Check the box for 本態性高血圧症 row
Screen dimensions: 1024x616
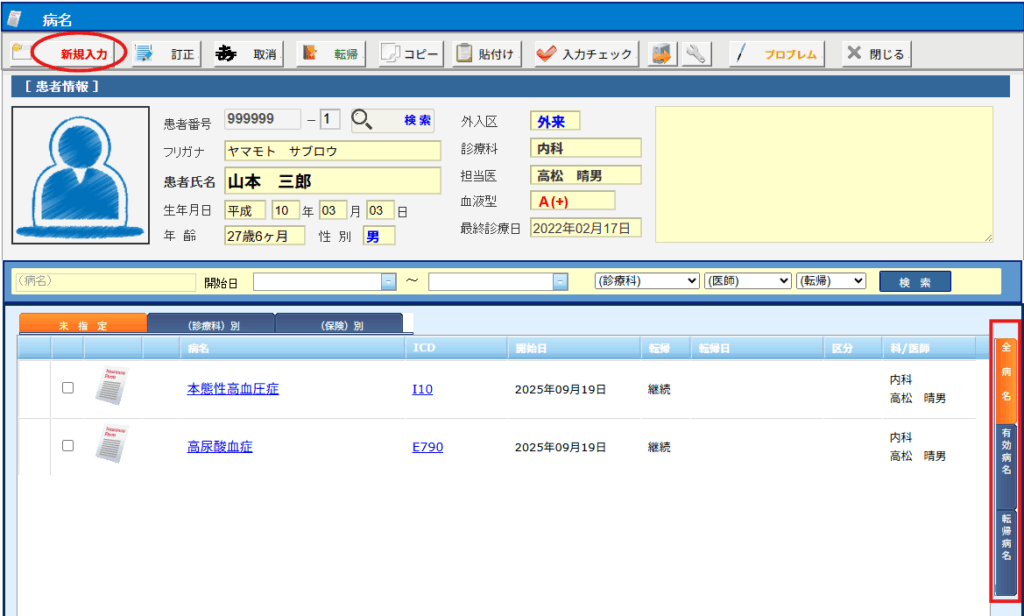coord(68,388)
